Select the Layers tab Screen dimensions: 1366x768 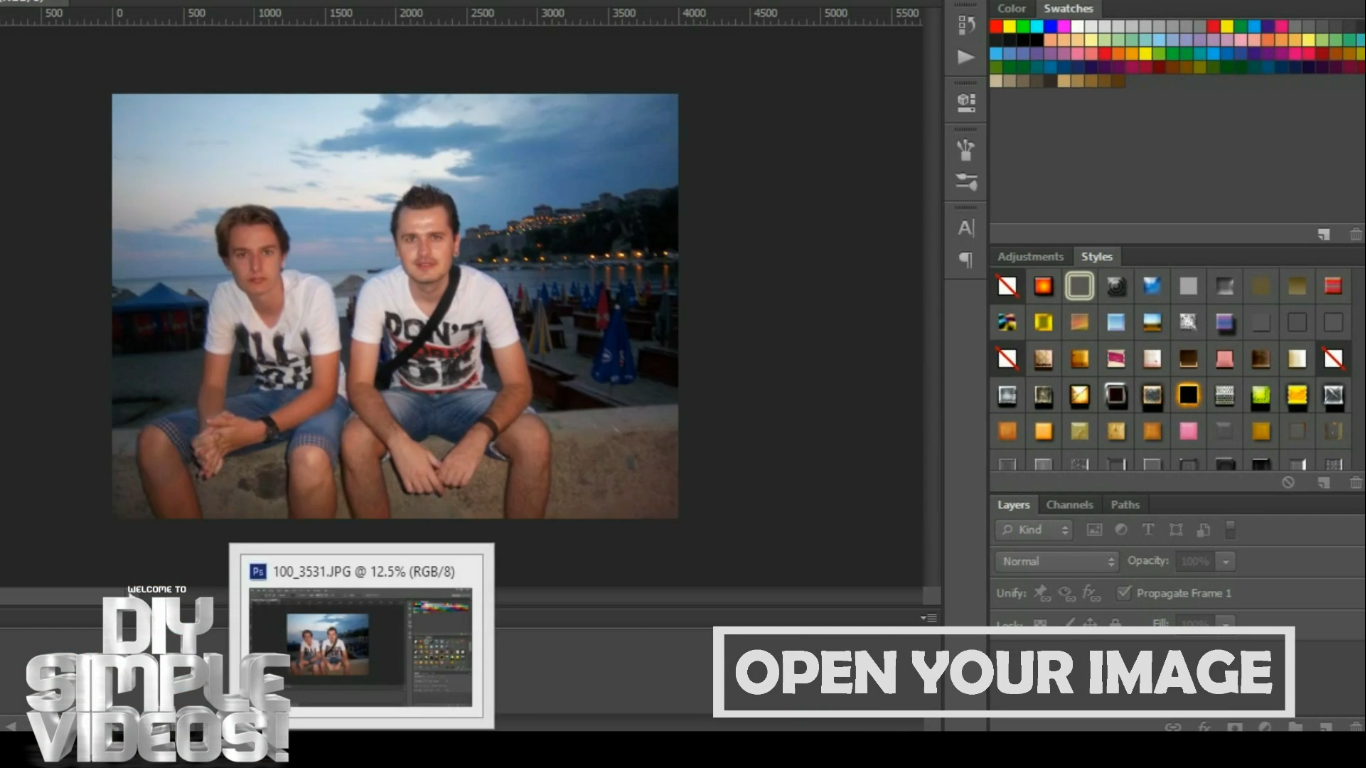click(x=1014, y=505)
